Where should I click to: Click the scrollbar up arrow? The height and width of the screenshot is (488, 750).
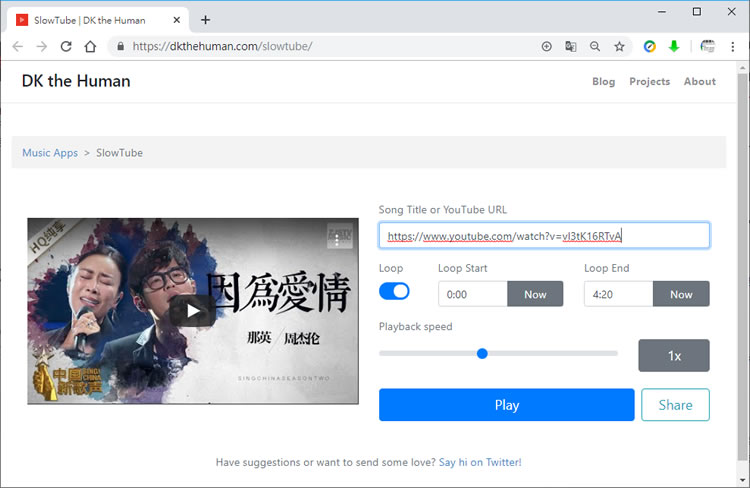click(x=742, y=68)
